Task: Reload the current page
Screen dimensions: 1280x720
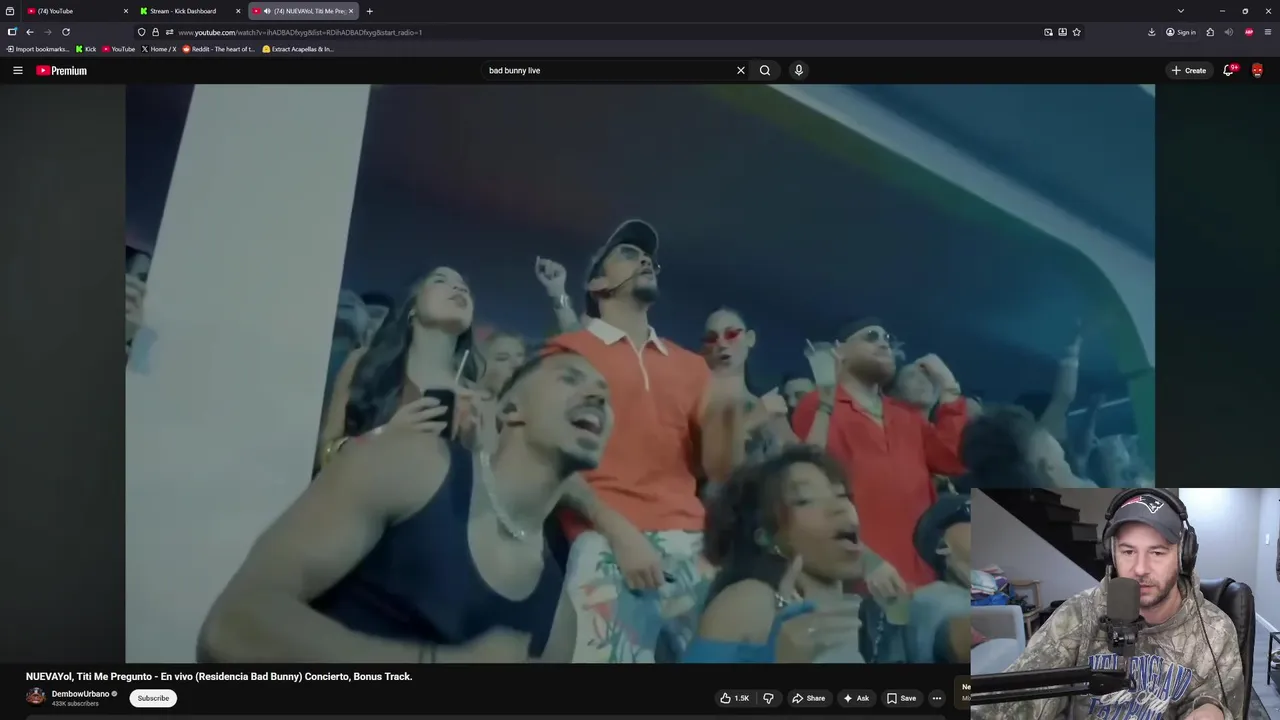Action: [66, 32]
